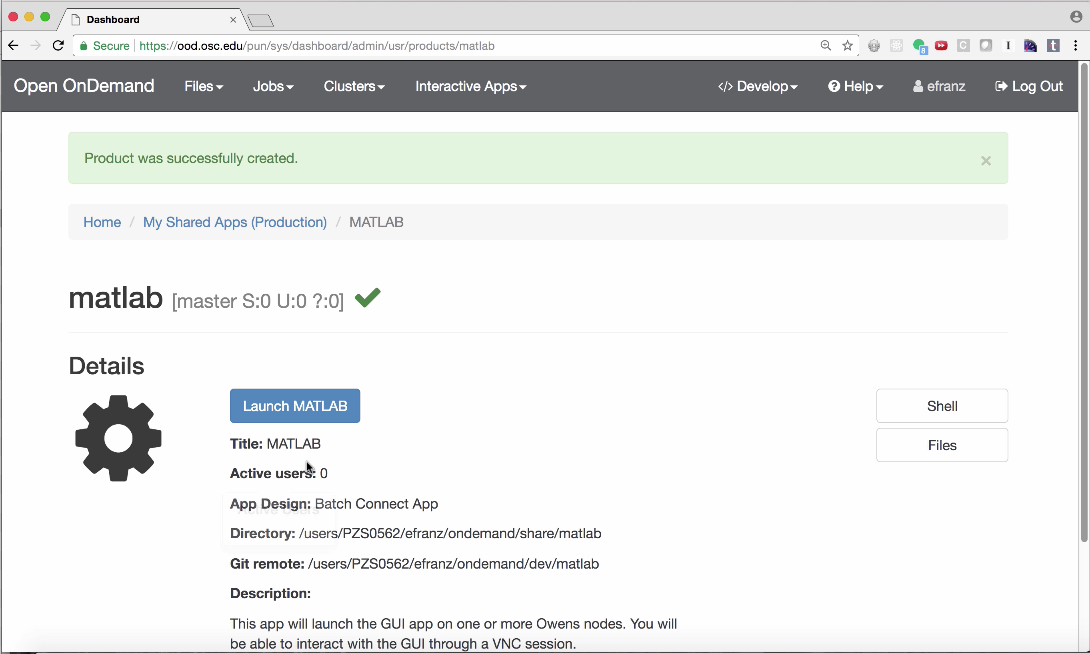Bookmark this page with the star icon
1090x654 pixels.
(848, 46)
